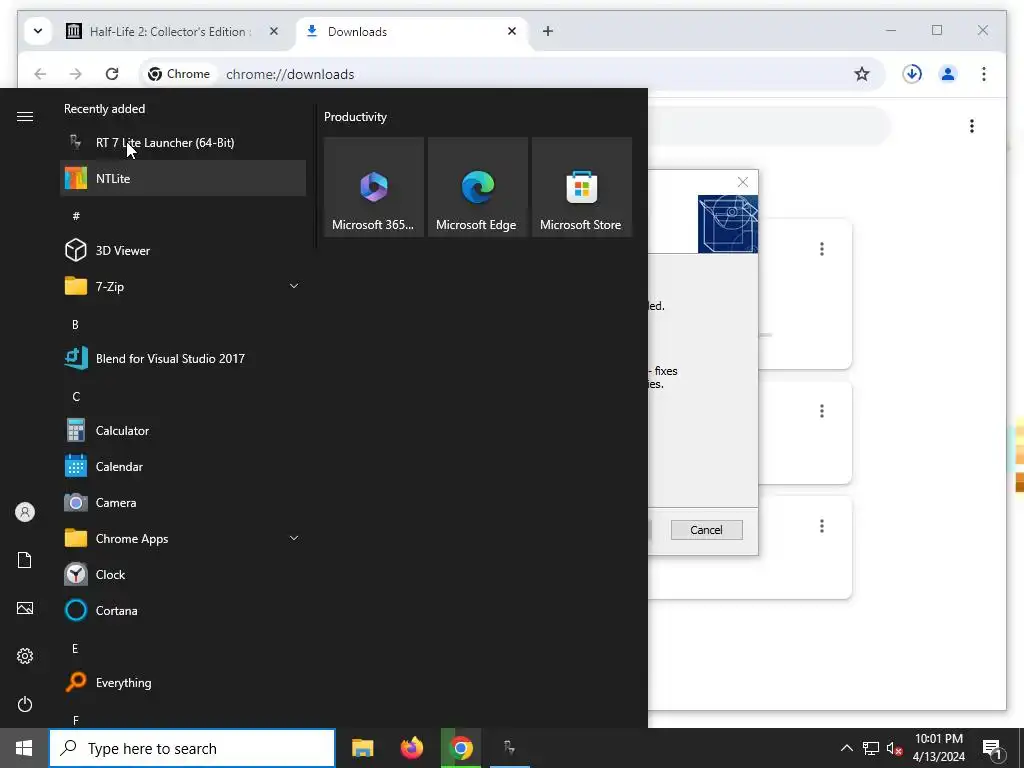Open Settings gear in Start sidebar
1024x768 pixels.
25,656
